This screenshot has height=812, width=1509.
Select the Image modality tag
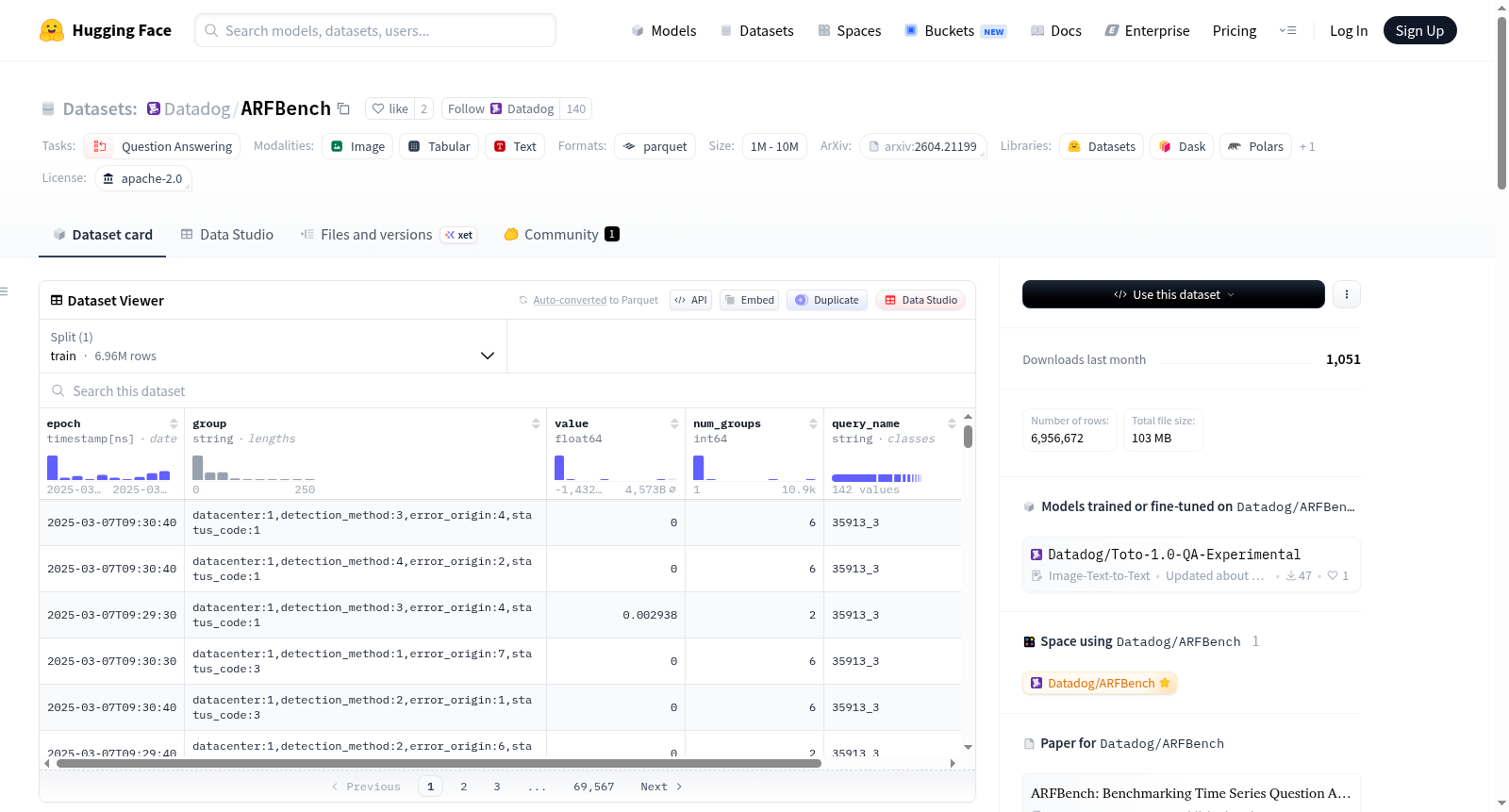357,146
